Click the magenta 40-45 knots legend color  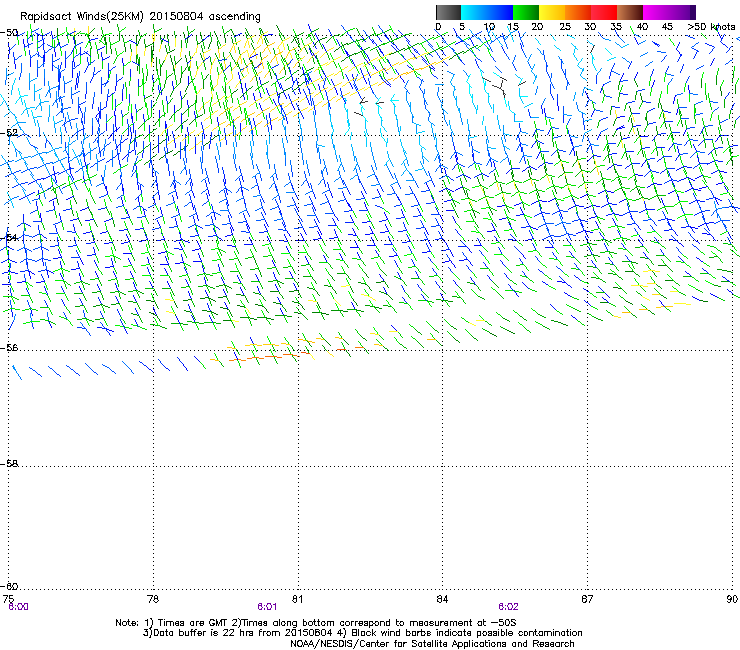(x=656, y=12)
